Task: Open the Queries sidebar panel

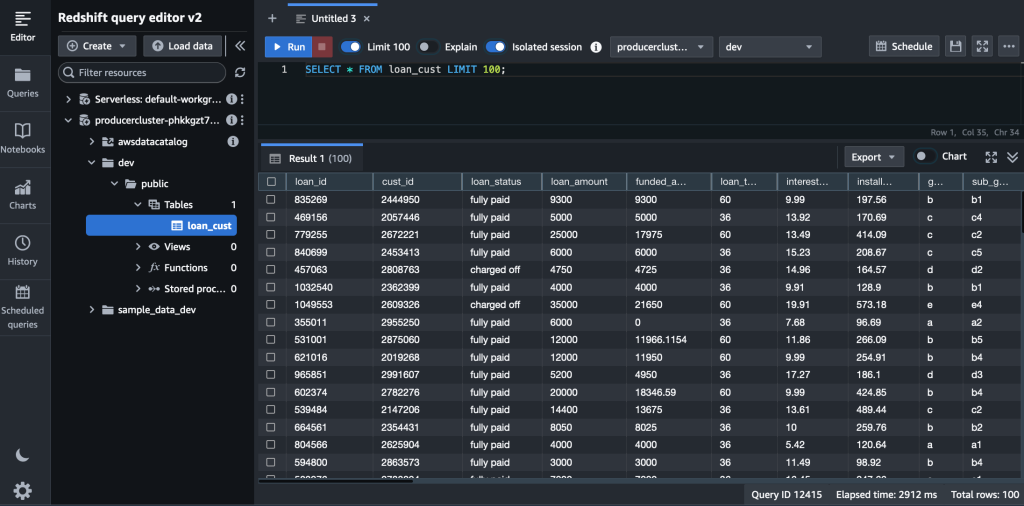Action: (22, 82)
